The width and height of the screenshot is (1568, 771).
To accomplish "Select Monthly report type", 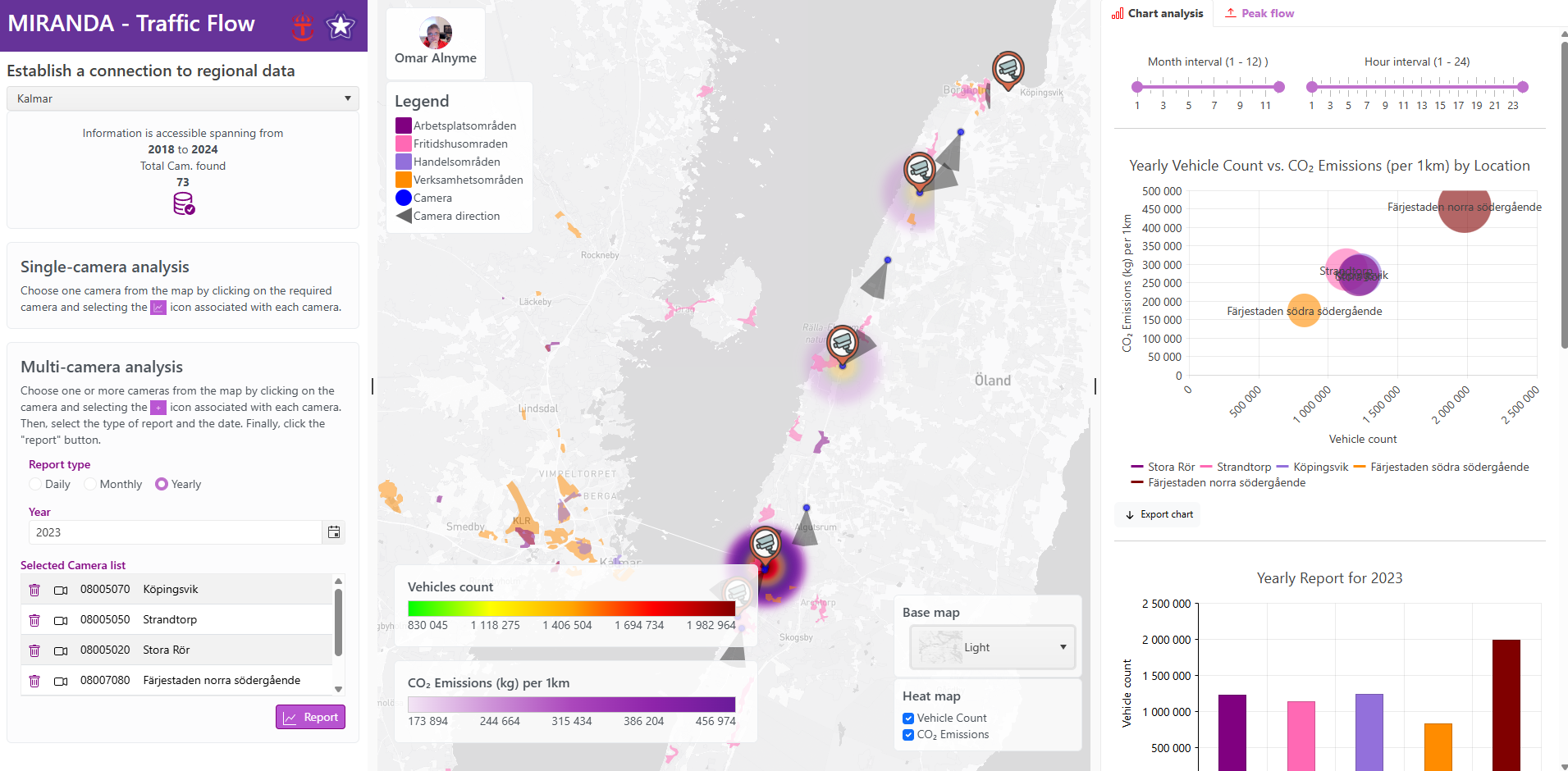I will pyautogui.click(x=90, y=484).
